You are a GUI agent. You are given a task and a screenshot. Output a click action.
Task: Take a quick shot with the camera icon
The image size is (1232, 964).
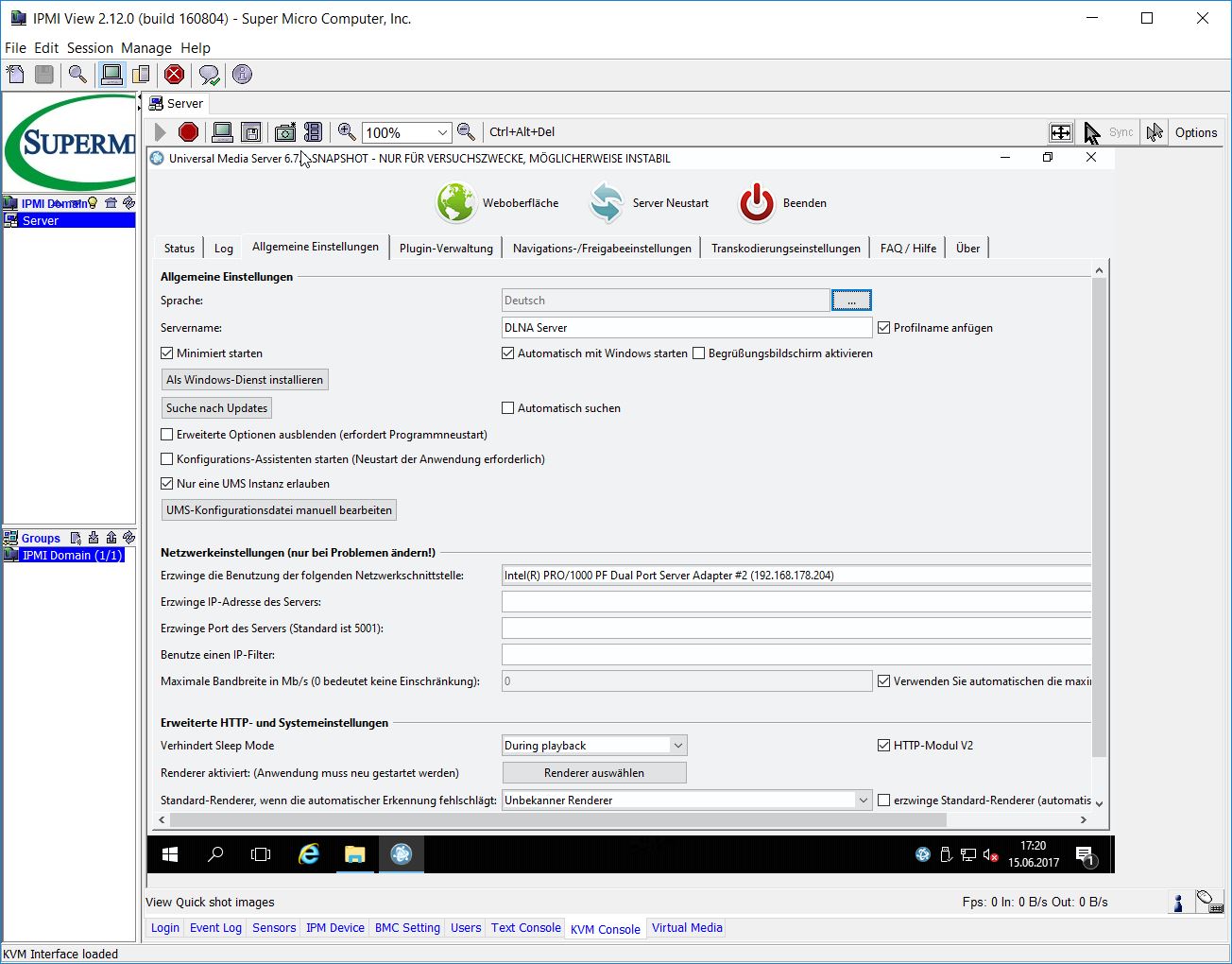(x=284, y=132)
